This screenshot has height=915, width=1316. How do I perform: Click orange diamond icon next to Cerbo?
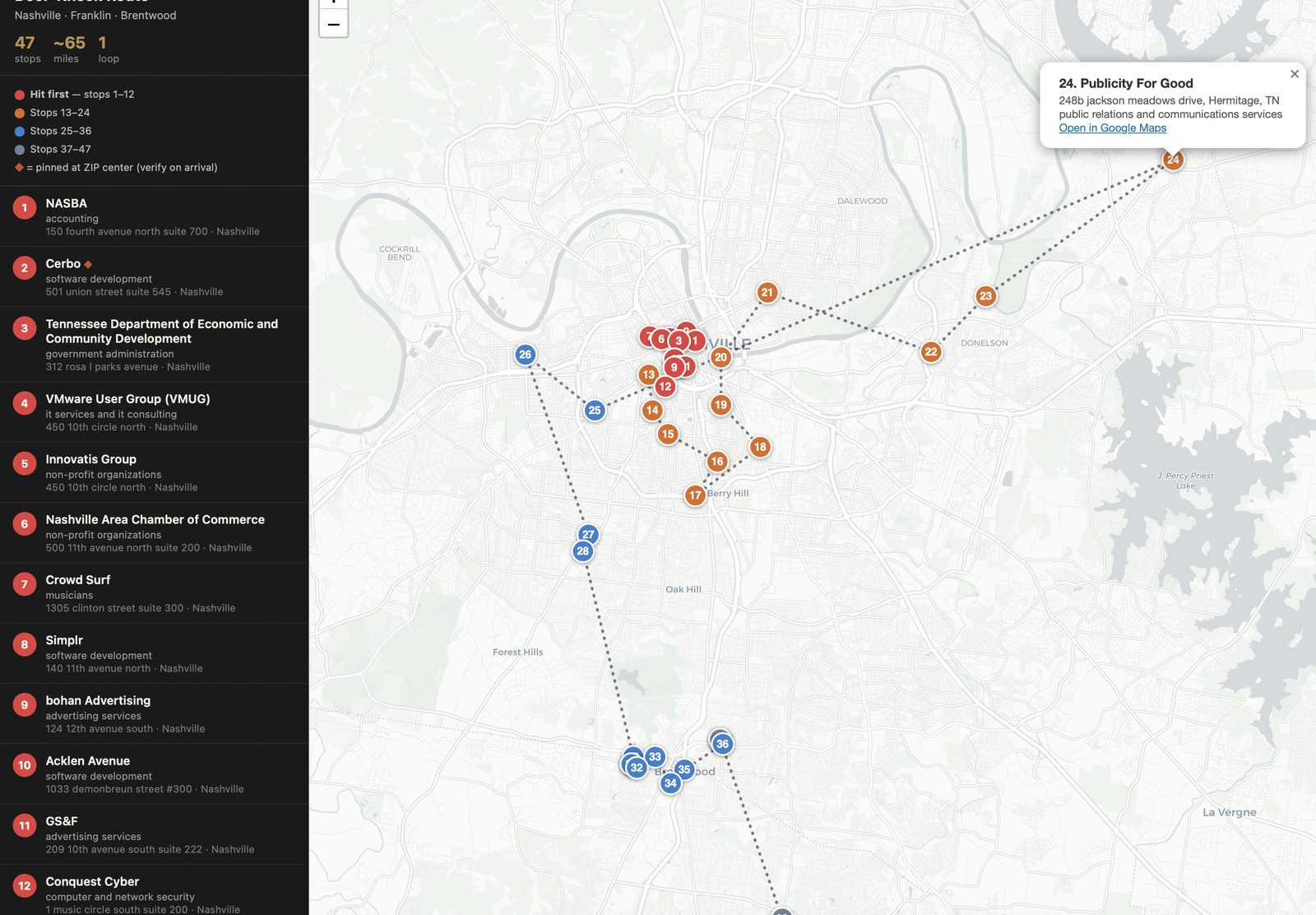click(88, 264)
